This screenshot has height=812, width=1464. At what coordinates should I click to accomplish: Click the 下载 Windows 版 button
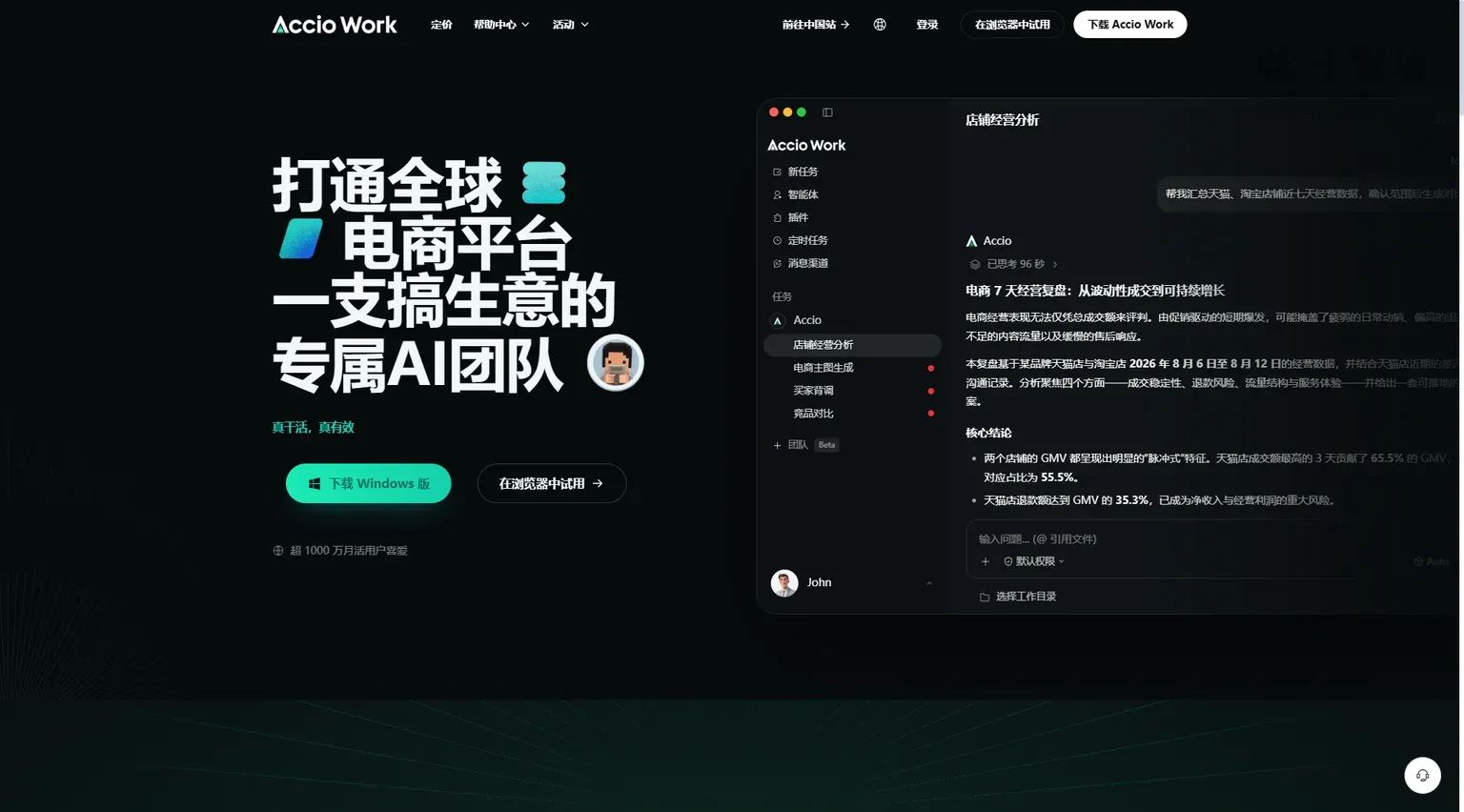tap(368, 483)
